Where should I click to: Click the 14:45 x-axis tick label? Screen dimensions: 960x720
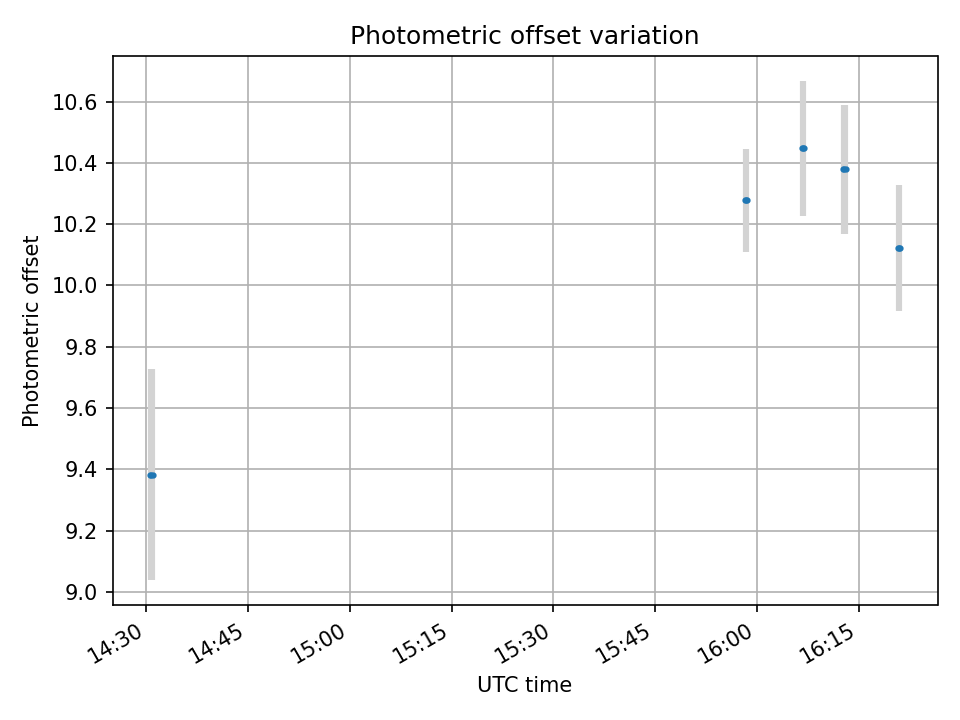tap(219, 643)
